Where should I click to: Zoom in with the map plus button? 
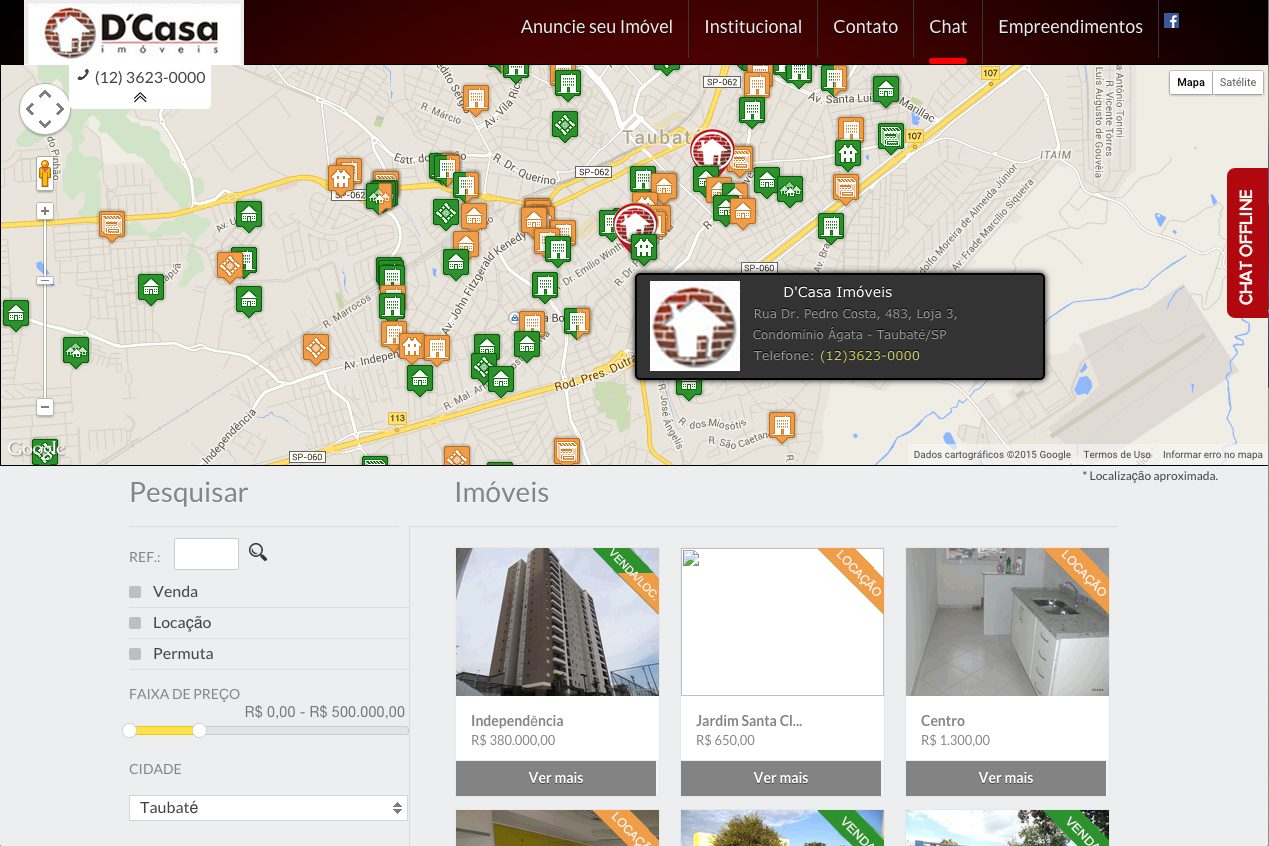click(x=45, y=211)
